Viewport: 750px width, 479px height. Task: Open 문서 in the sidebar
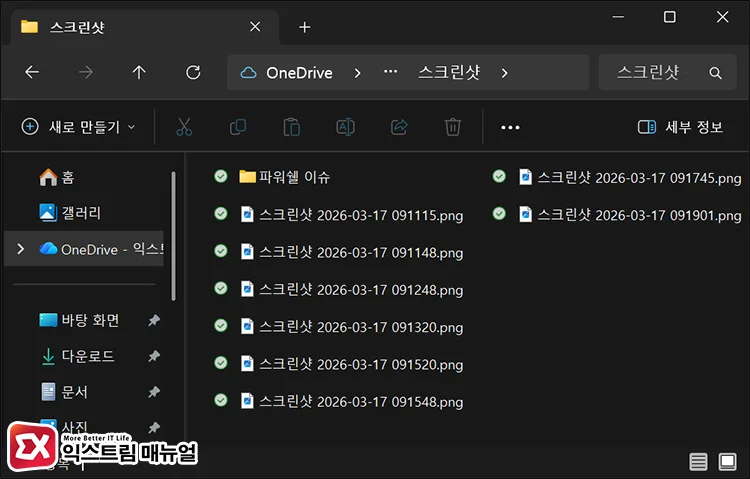pyautogui.click(x=63, y=392)
